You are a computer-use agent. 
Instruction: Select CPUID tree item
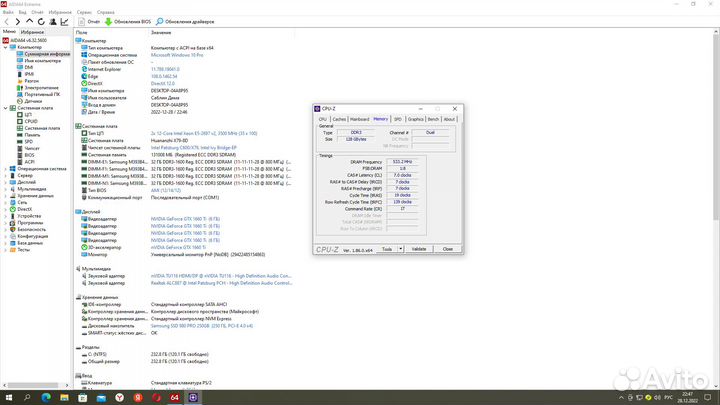(x=27, y=121)
